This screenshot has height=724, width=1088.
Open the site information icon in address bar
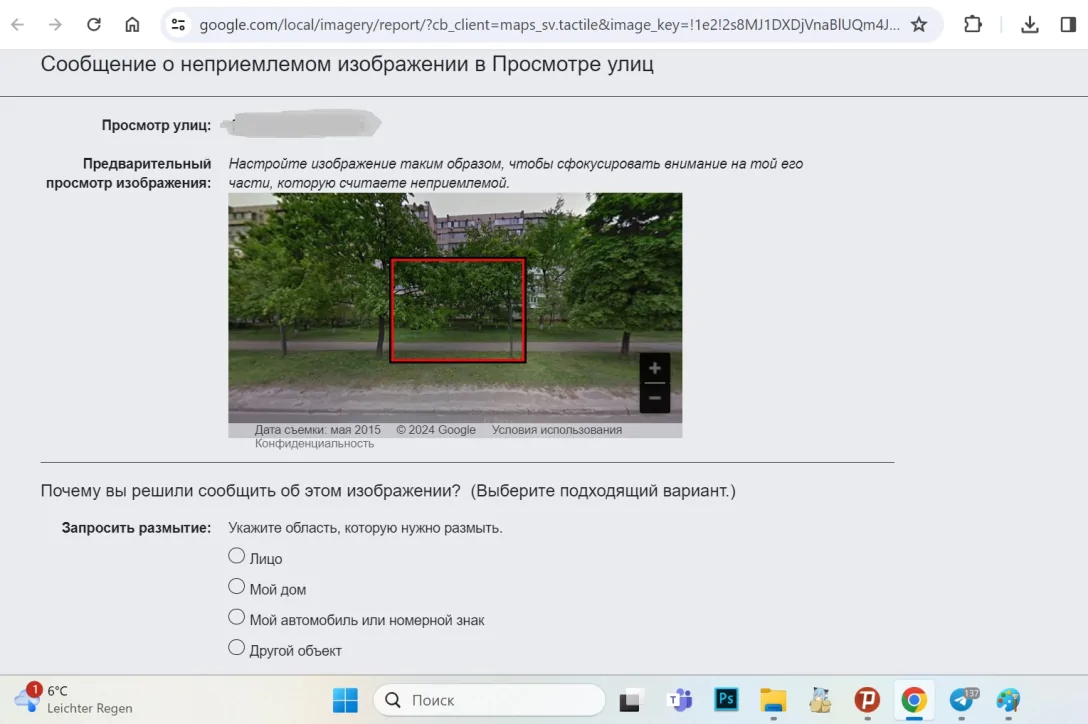[x=178, y=25]
